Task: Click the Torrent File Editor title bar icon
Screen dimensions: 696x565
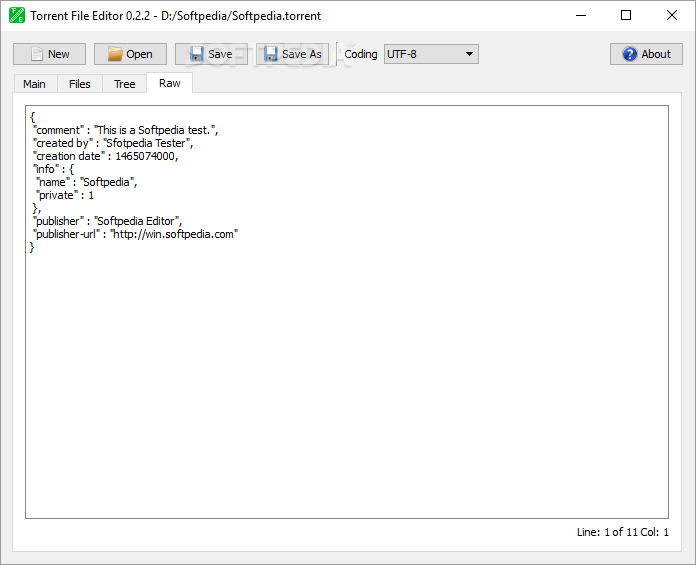Action: click(x=17, y=15)
